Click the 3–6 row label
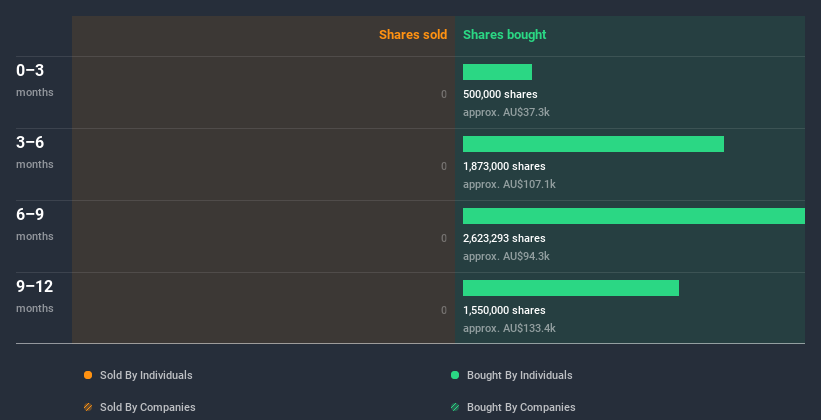Image resolution: width=821 pixels, height=420 pixels. pyautogui.click(x=30, y=142)
